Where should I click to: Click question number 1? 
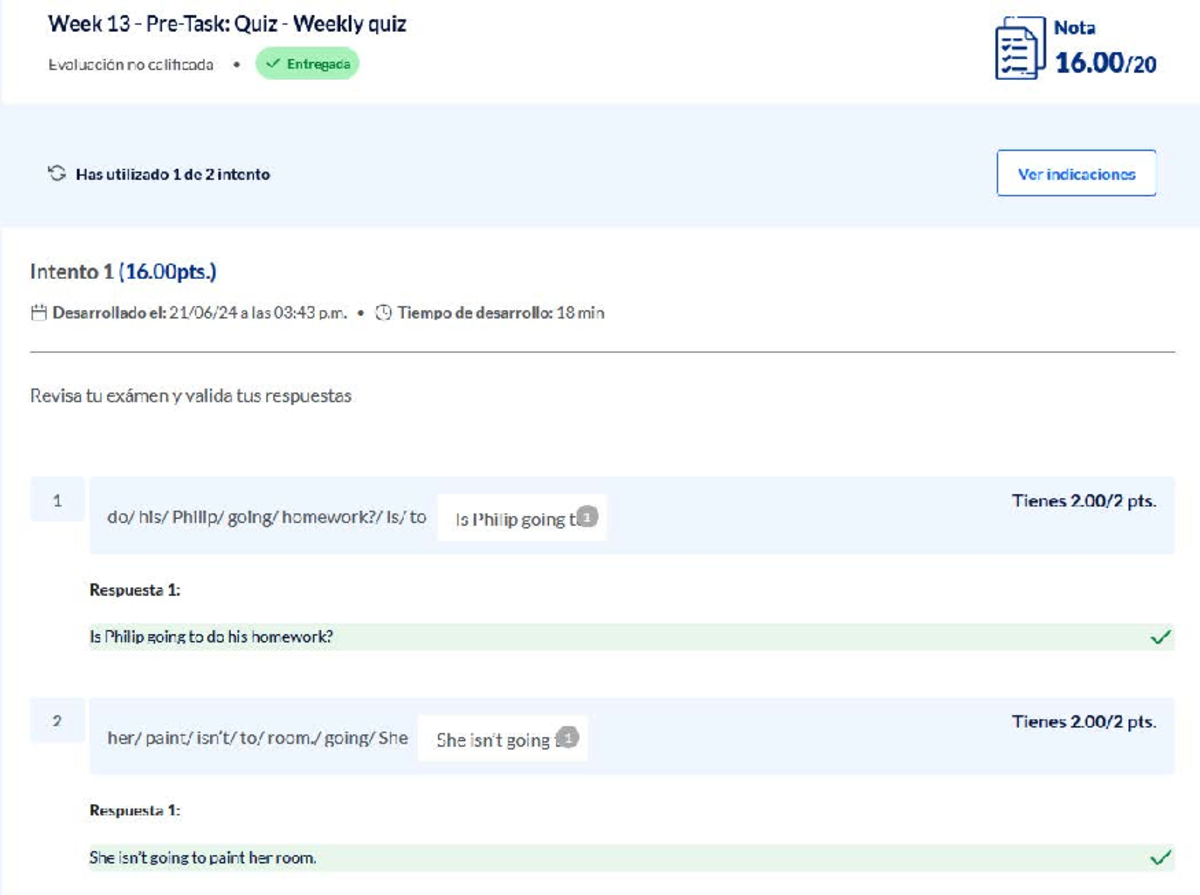pyautogui.click(x=57, y=501)
